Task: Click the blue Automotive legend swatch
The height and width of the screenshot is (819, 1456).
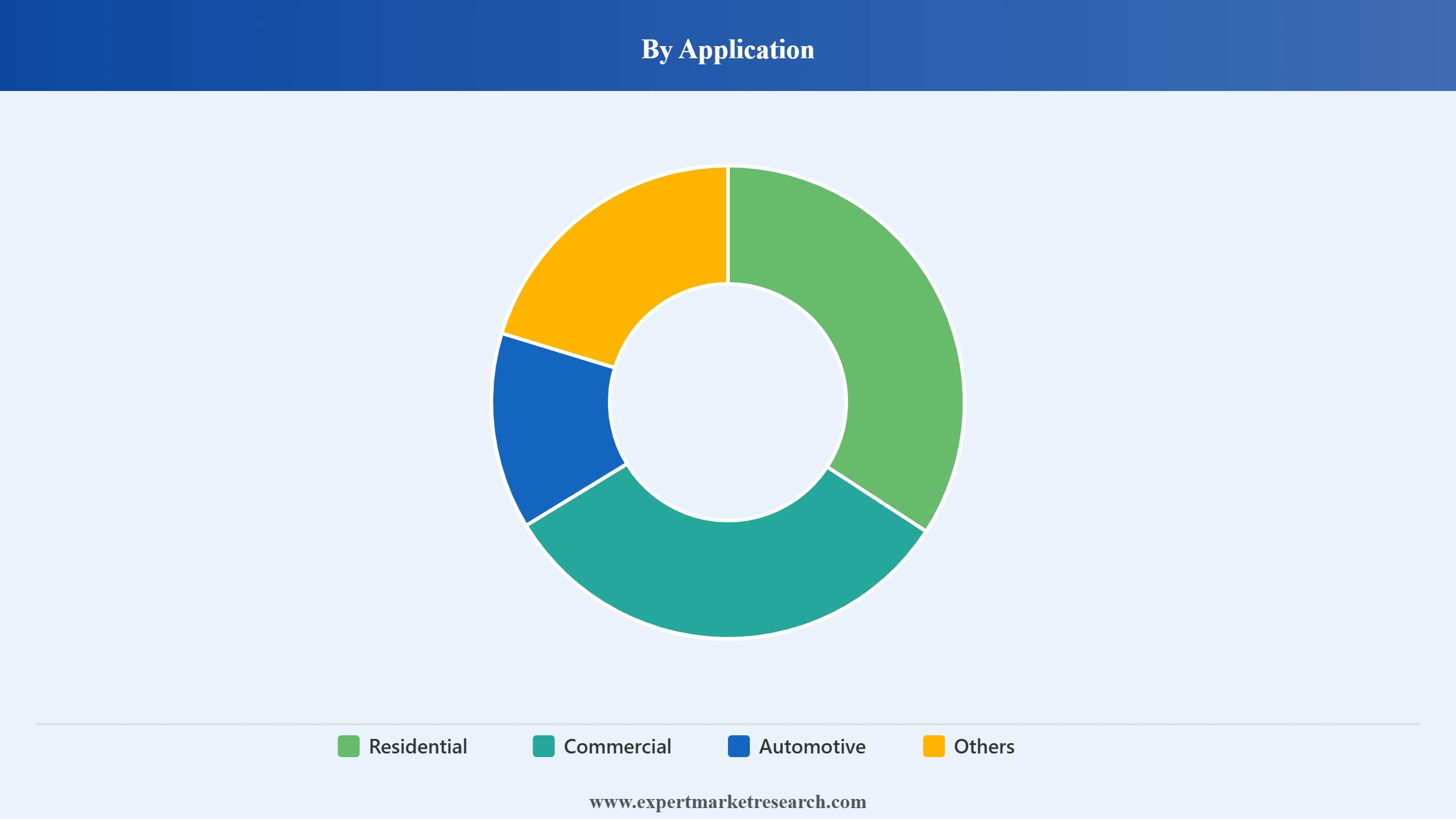Action: click(739, 746)
